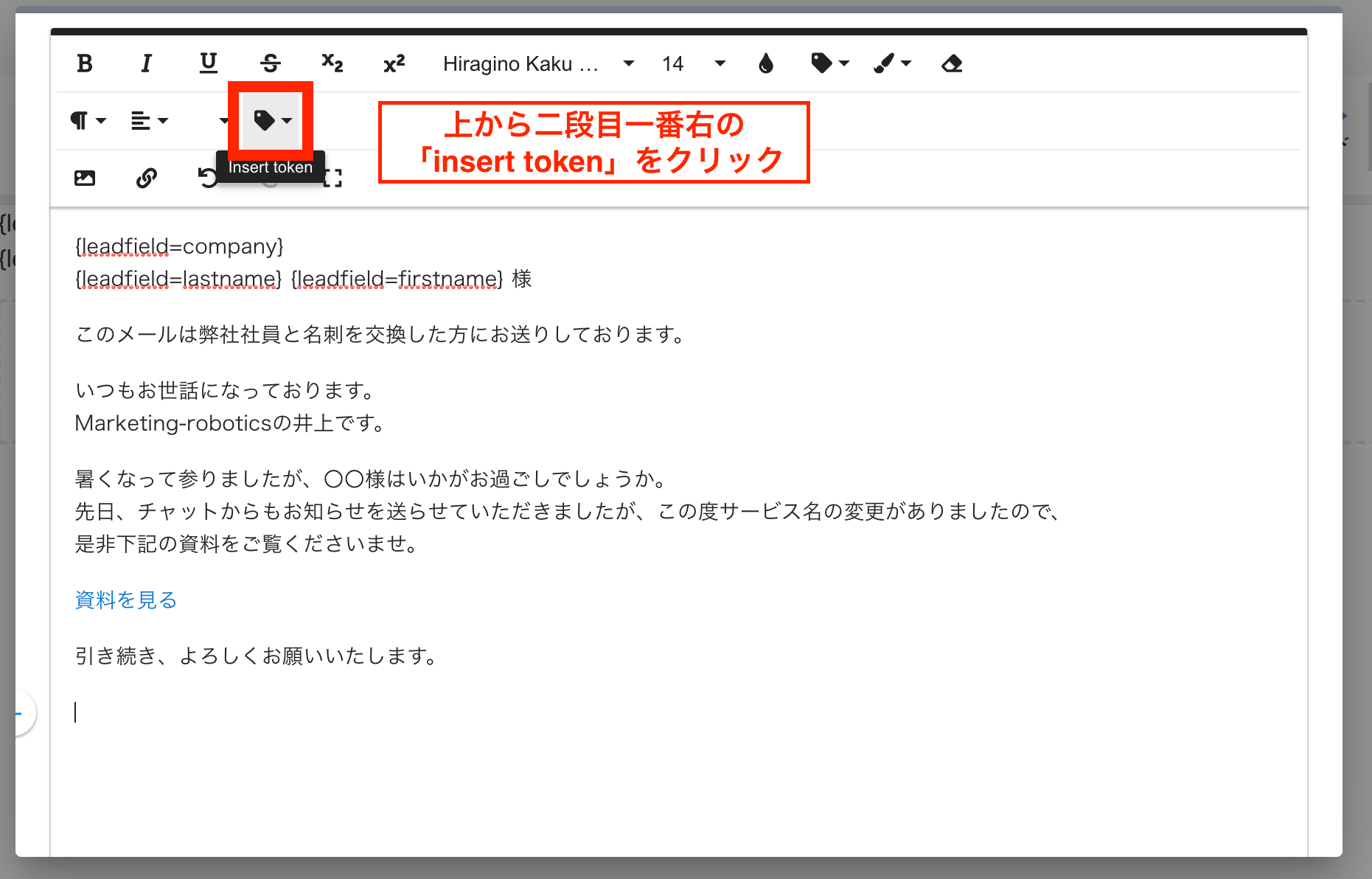Toggle underline formatting
This screenshot has width=1372, height=879.
coord(209,63)
